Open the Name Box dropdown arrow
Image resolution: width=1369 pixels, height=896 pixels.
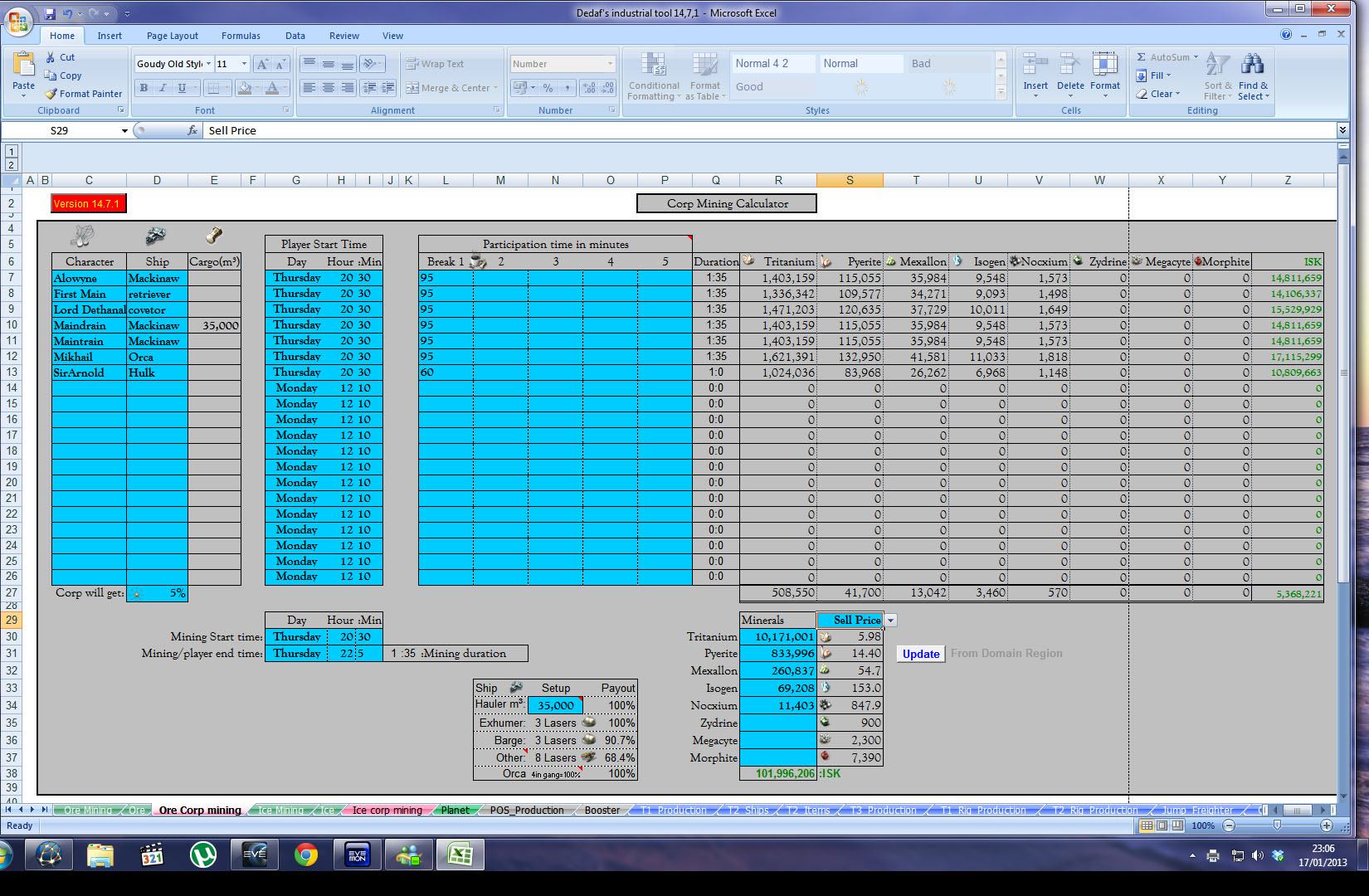(x=124, y=131)
